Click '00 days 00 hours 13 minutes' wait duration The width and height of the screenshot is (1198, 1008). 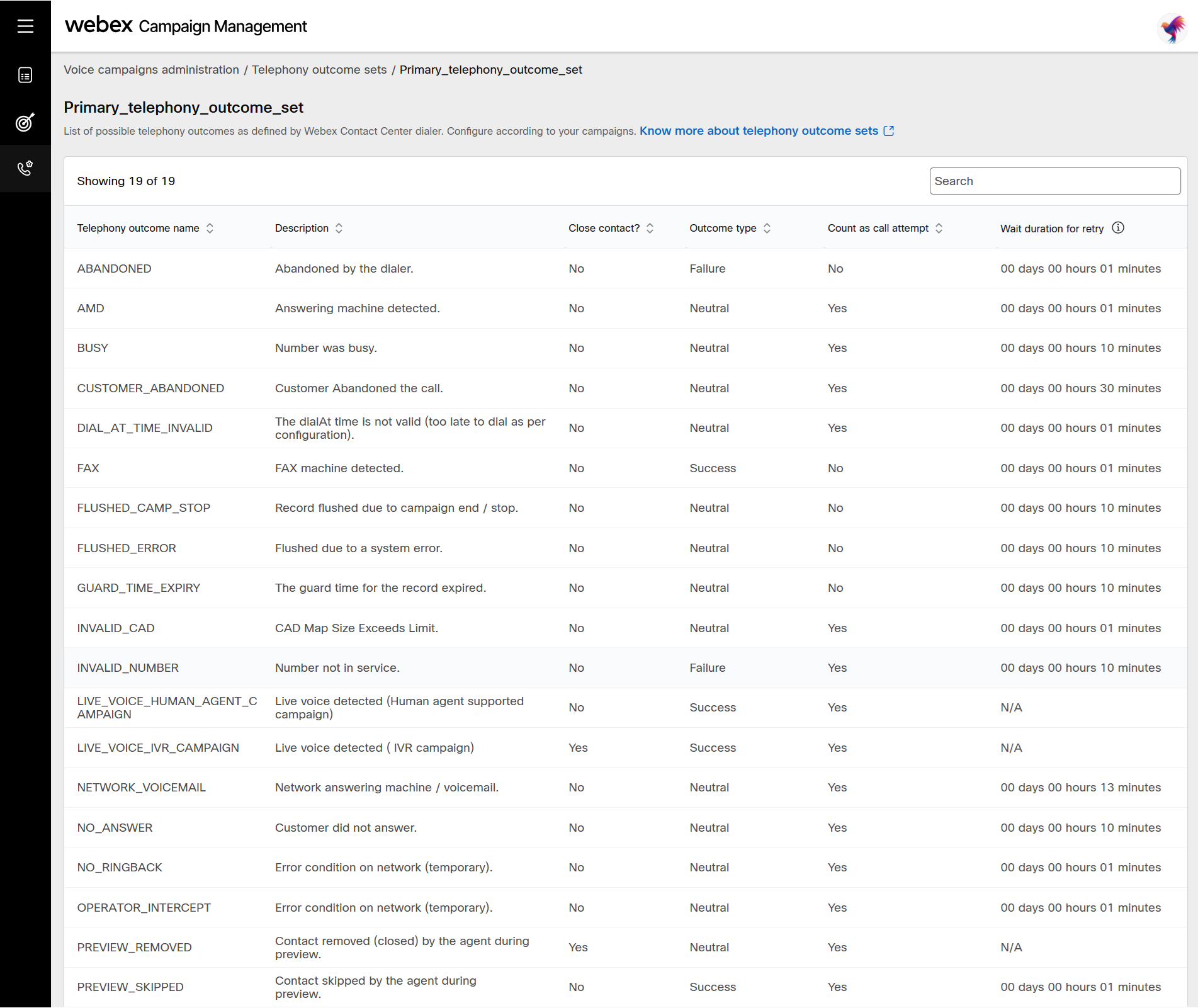pos(1081,788)
